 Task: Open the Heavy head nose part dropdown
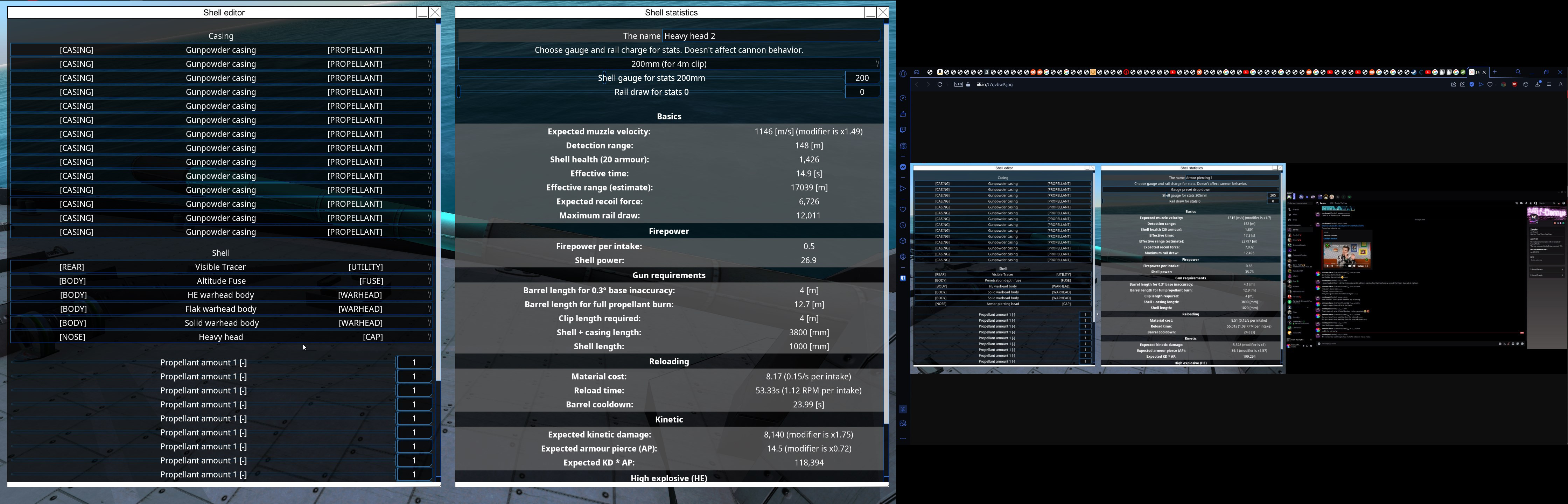[220, 337]
